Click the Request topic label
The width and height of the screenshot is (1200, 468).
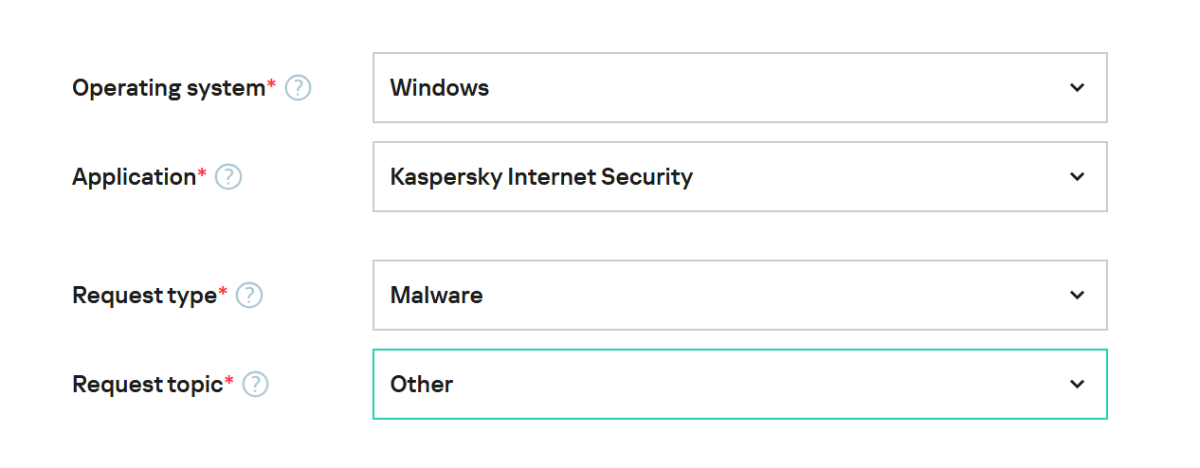[x=146, y=384]
